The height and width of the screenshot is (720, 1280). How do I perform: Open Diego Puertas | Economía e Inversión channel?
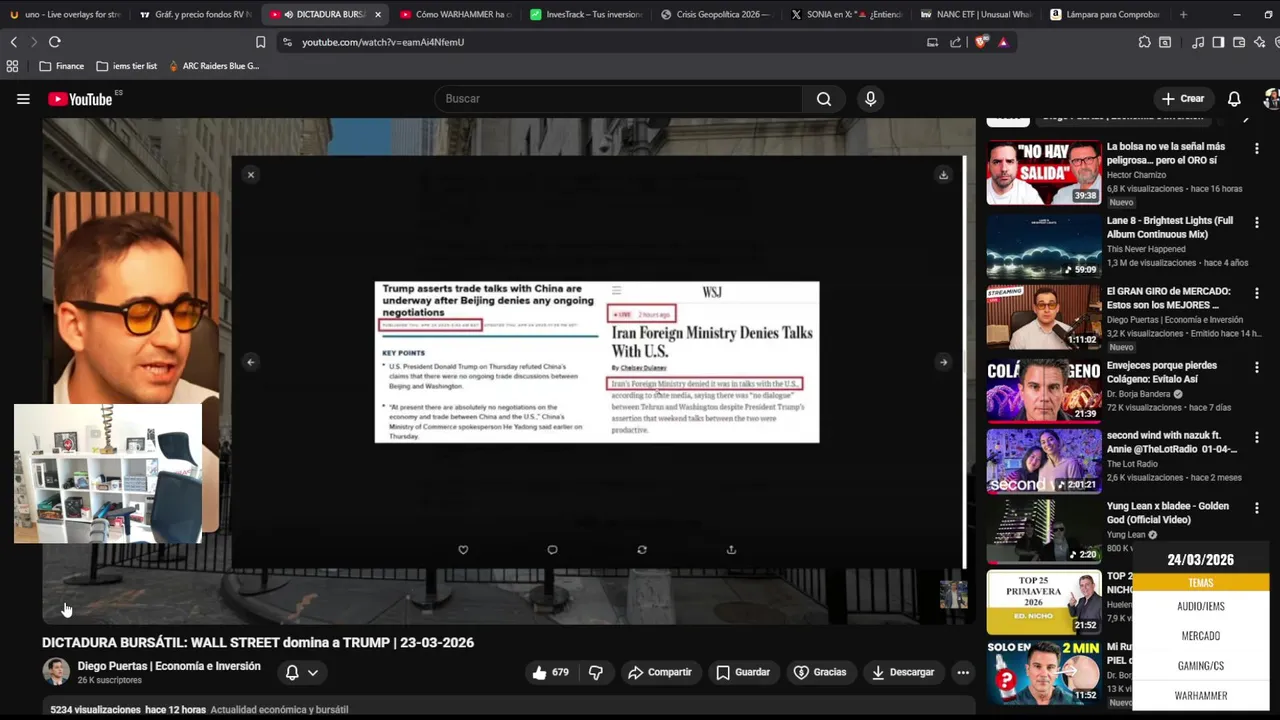[169, 666]
